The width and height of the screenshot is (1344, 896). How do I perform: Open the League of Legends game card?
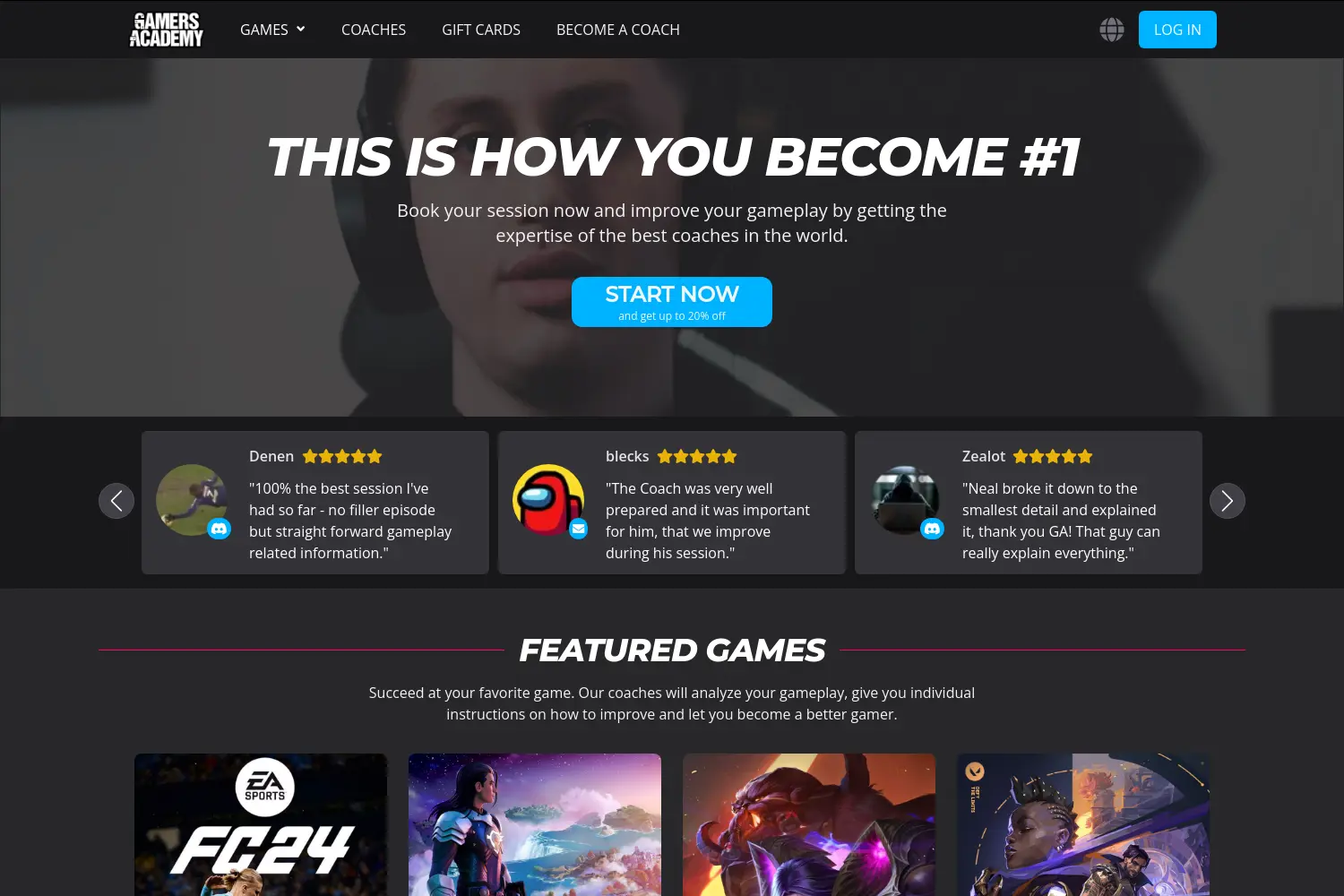coord(809,824)
